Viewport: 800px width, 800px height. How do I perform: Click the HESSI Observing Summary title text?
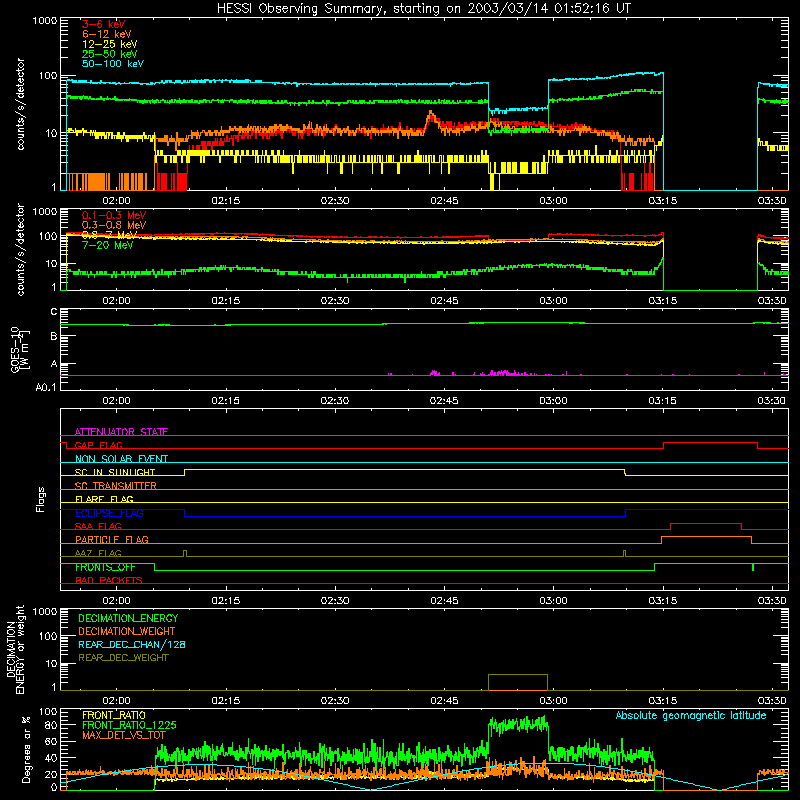[x=423, y=9]
